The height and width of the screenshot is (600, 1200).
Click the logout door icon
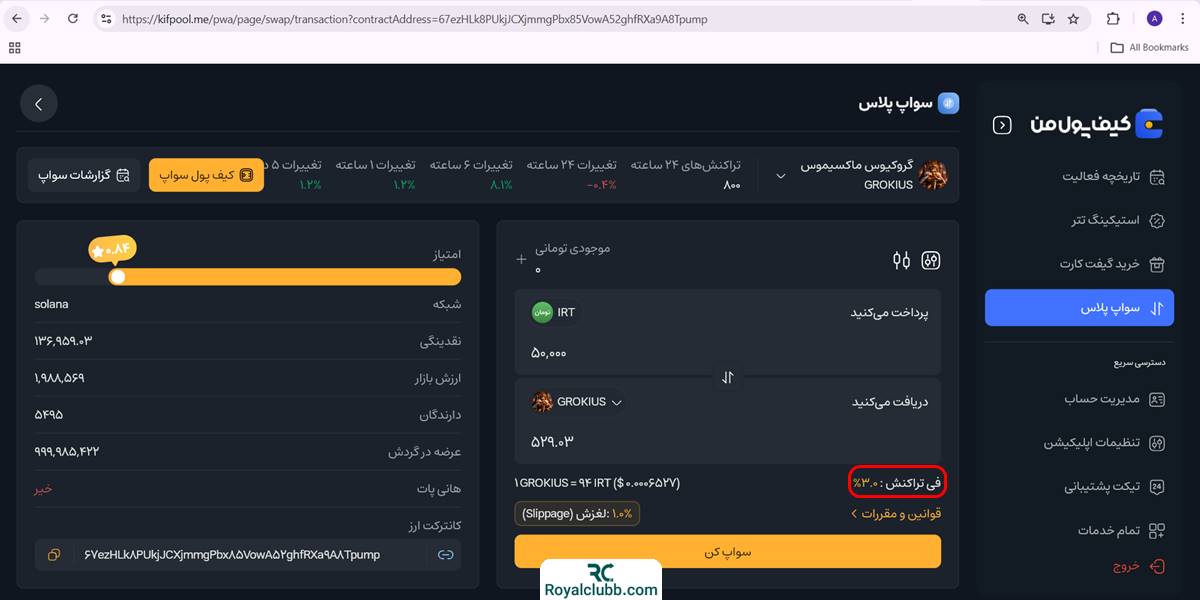click(x=1157, y=566)
